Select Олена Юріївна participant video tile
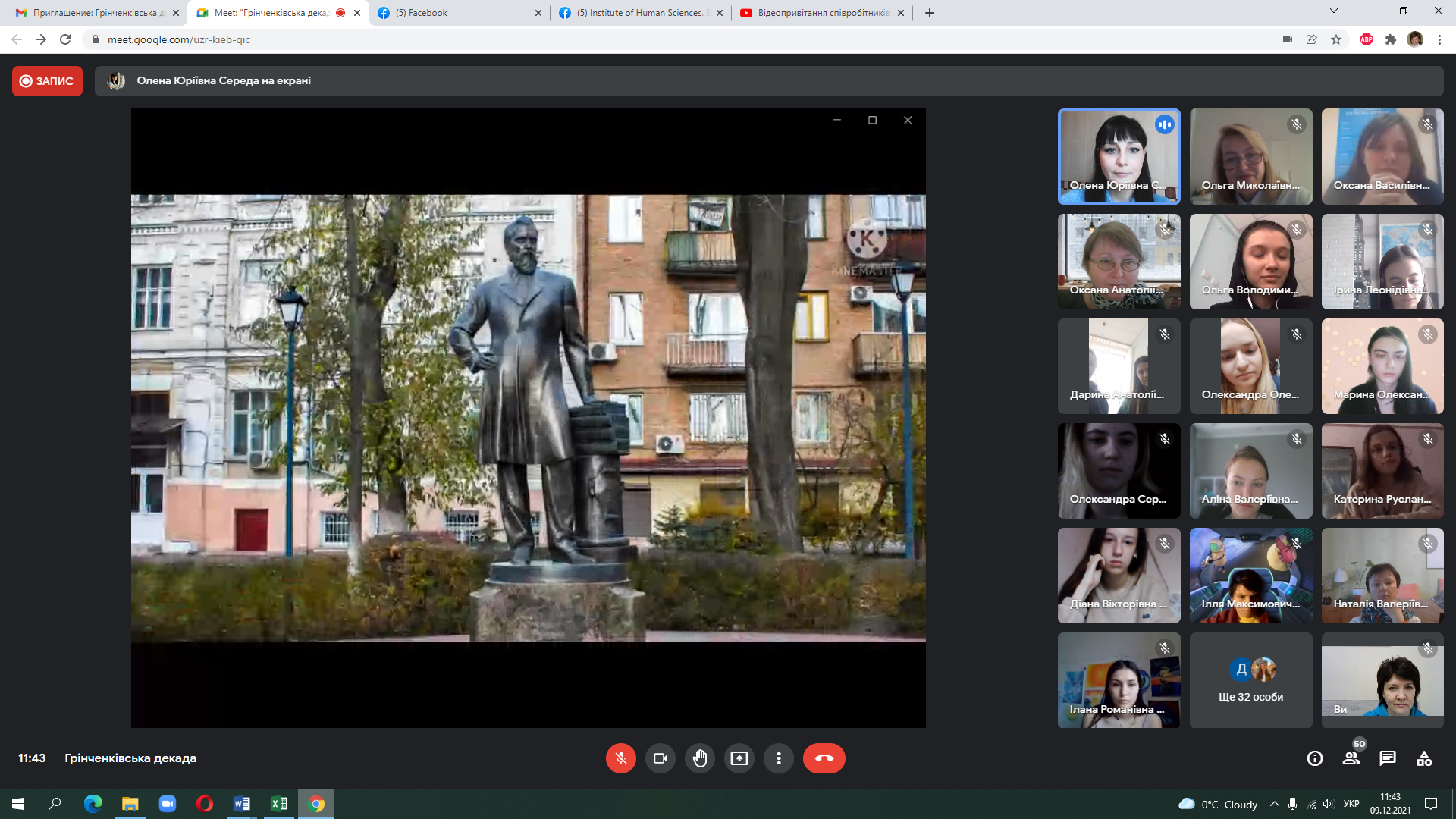The height and width of the screenshot is (819, 1456). pos(1119,156)
